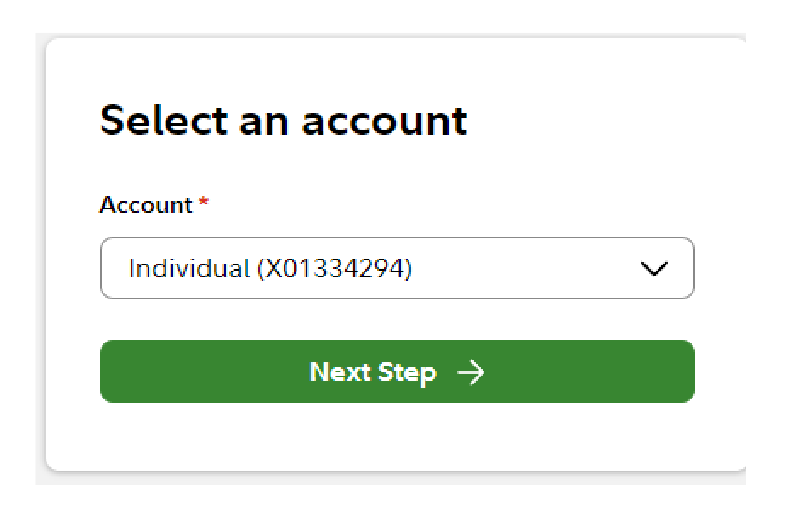This screenshot has height=531, width=798.
Task: Click the red required asterisk
Action: 204,203
